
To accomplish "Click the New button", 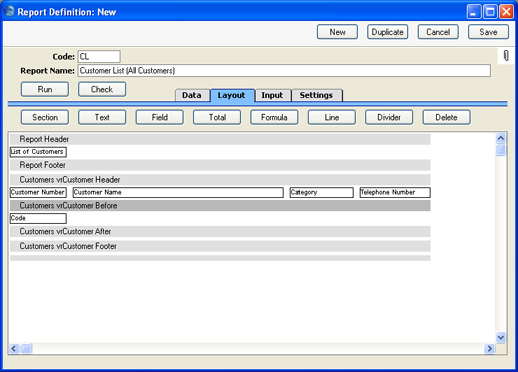I will 337,32.
